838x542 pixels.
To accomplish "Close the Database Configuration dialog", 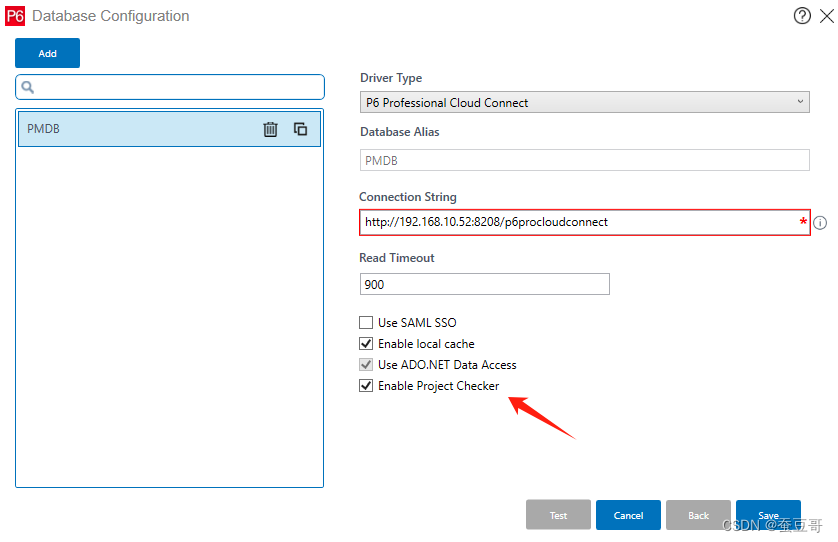I will (x=827, y=16).
